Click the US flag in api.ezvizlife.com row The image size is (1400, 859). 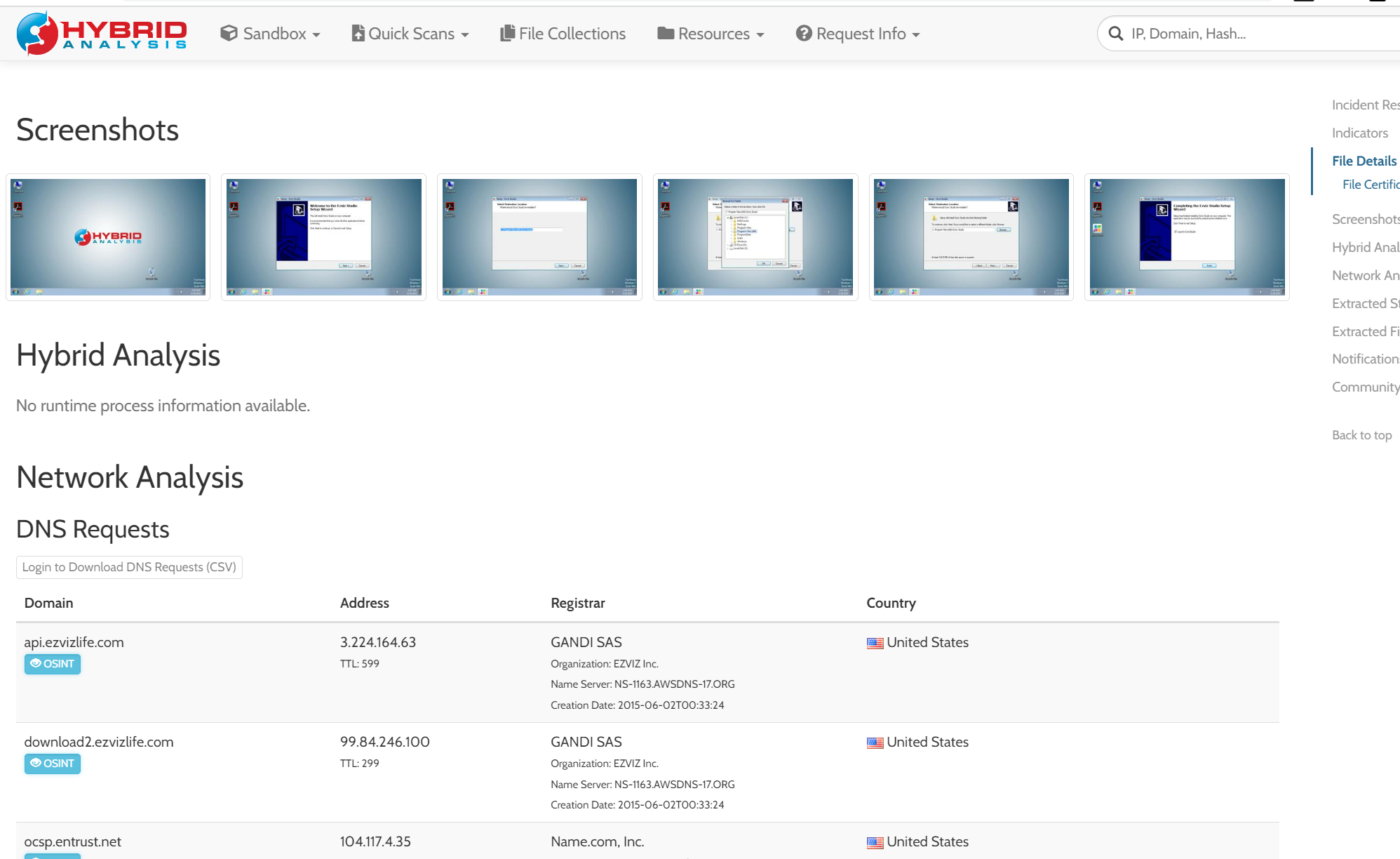(x=875, y=643)
